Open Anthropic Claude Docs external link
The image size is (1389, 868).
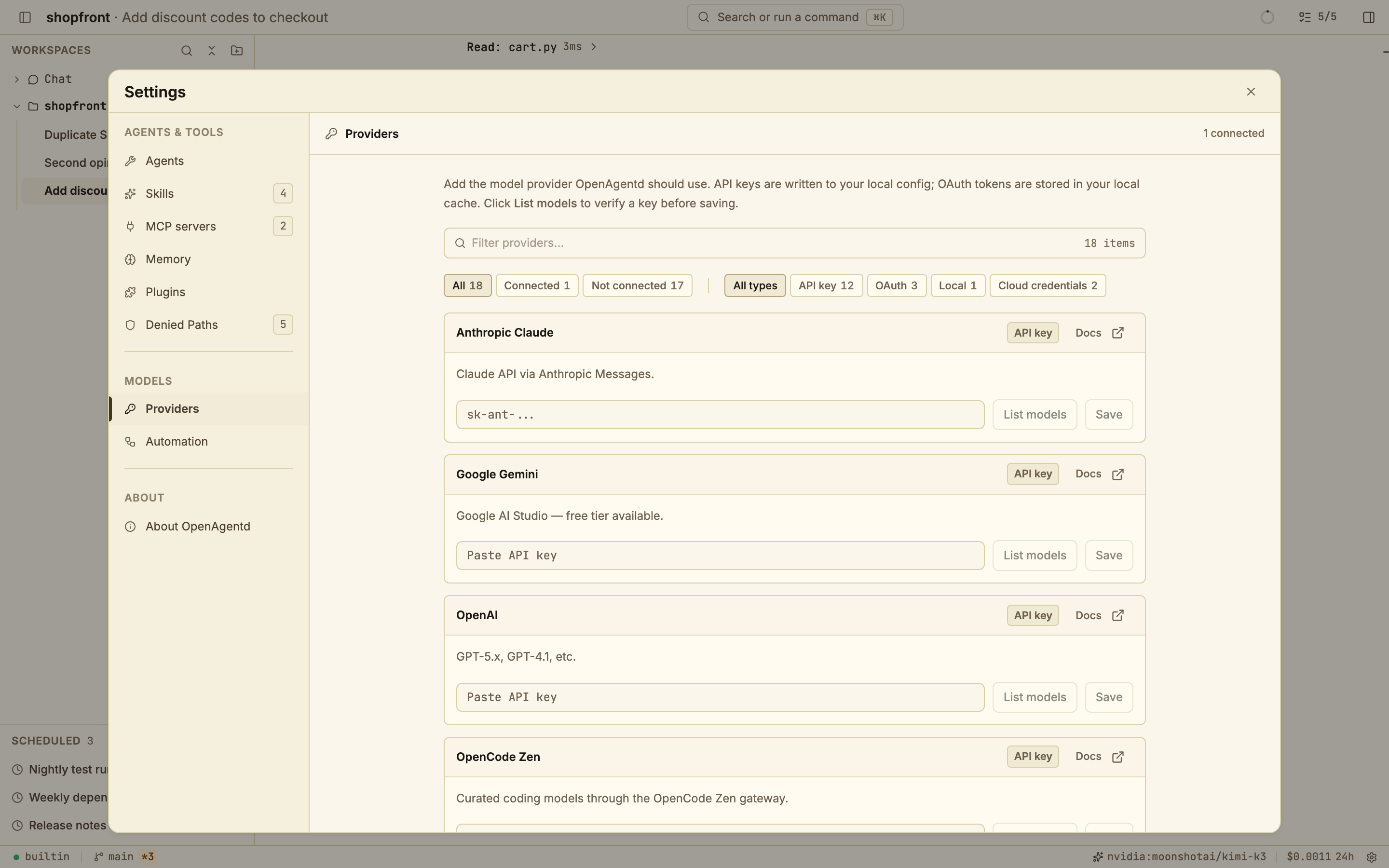click(1099, 333)
